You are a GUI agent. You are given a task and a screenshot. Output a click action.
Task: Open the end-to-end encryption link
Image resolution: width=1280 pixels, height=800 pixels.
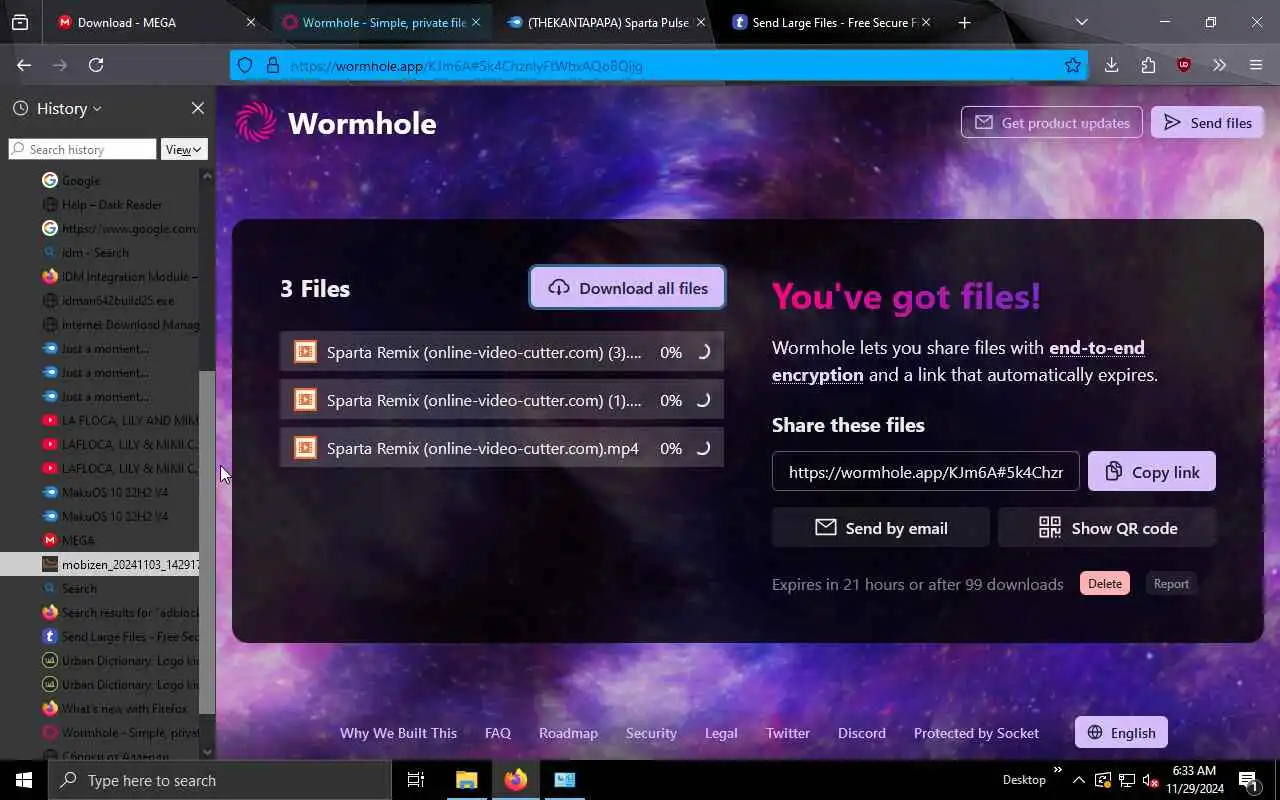(x=958, y=361)
